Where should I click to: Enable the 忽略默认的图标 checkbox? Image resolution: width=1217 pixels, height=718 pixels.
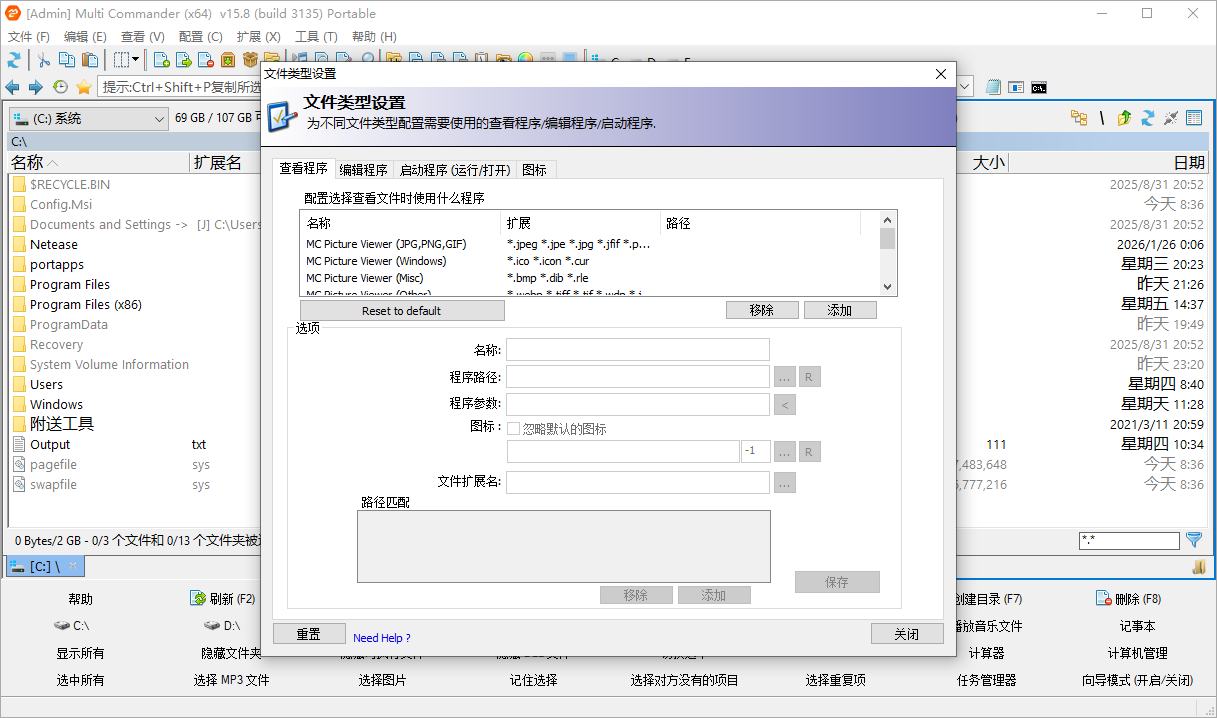[x=514, y=427]
